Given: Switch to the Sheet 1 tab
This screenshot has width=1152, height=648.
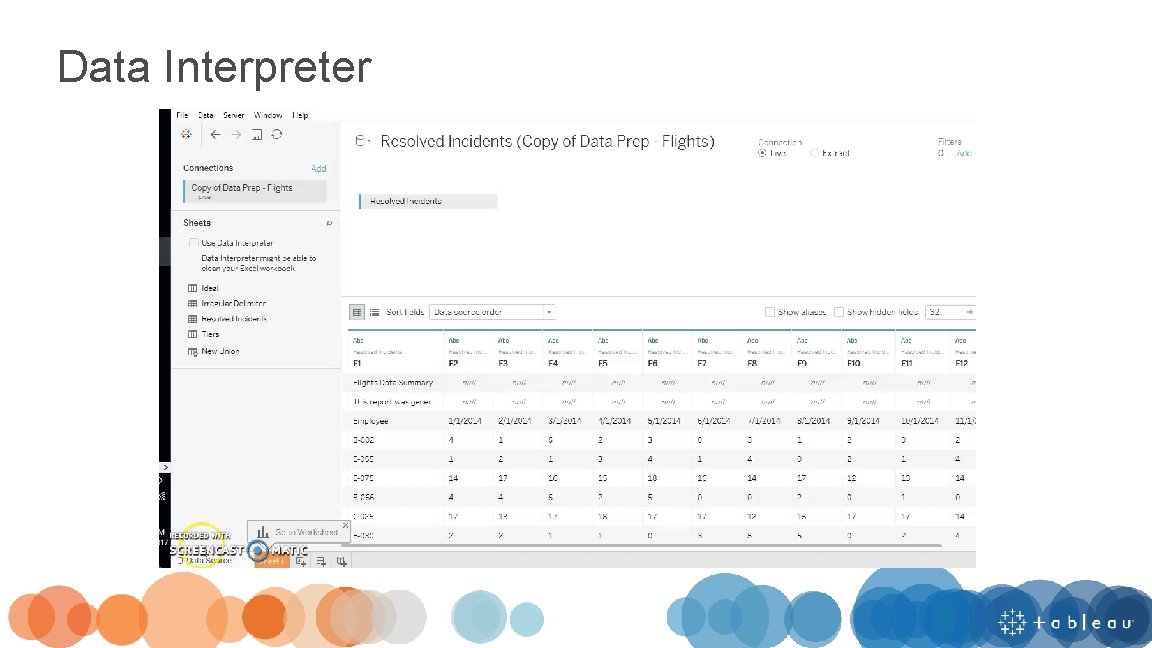Looking at the screenshot, I should [272, 561].
